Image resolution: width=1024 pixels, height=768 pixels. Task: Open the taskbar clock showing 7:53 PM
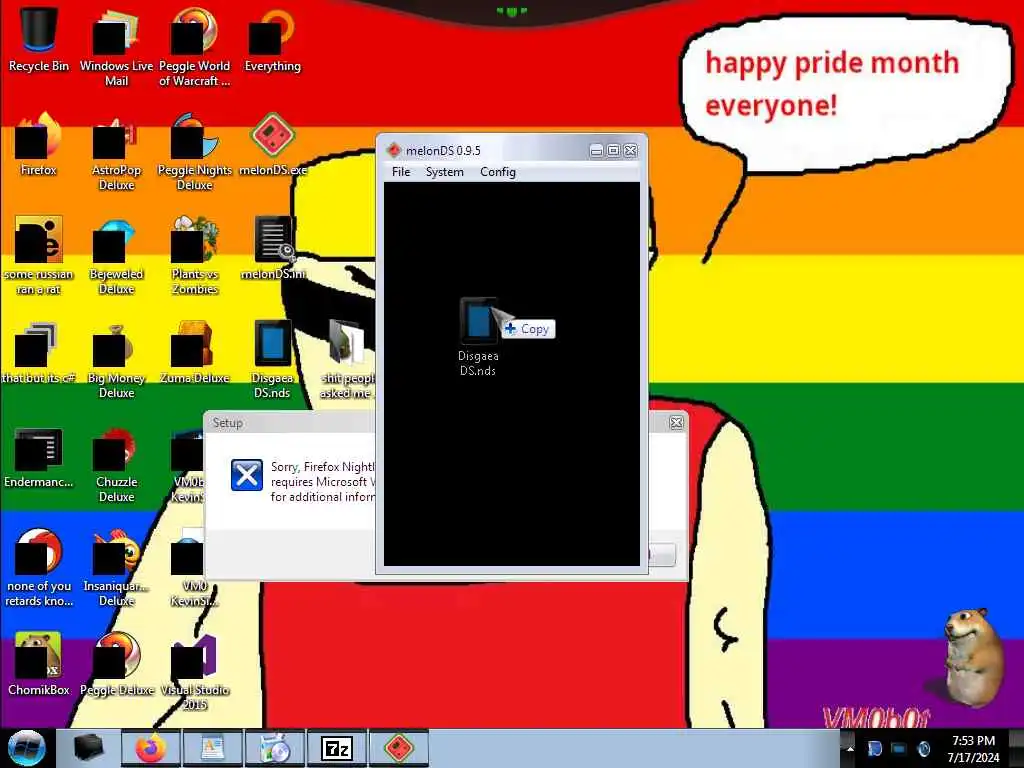click(974, 749)
